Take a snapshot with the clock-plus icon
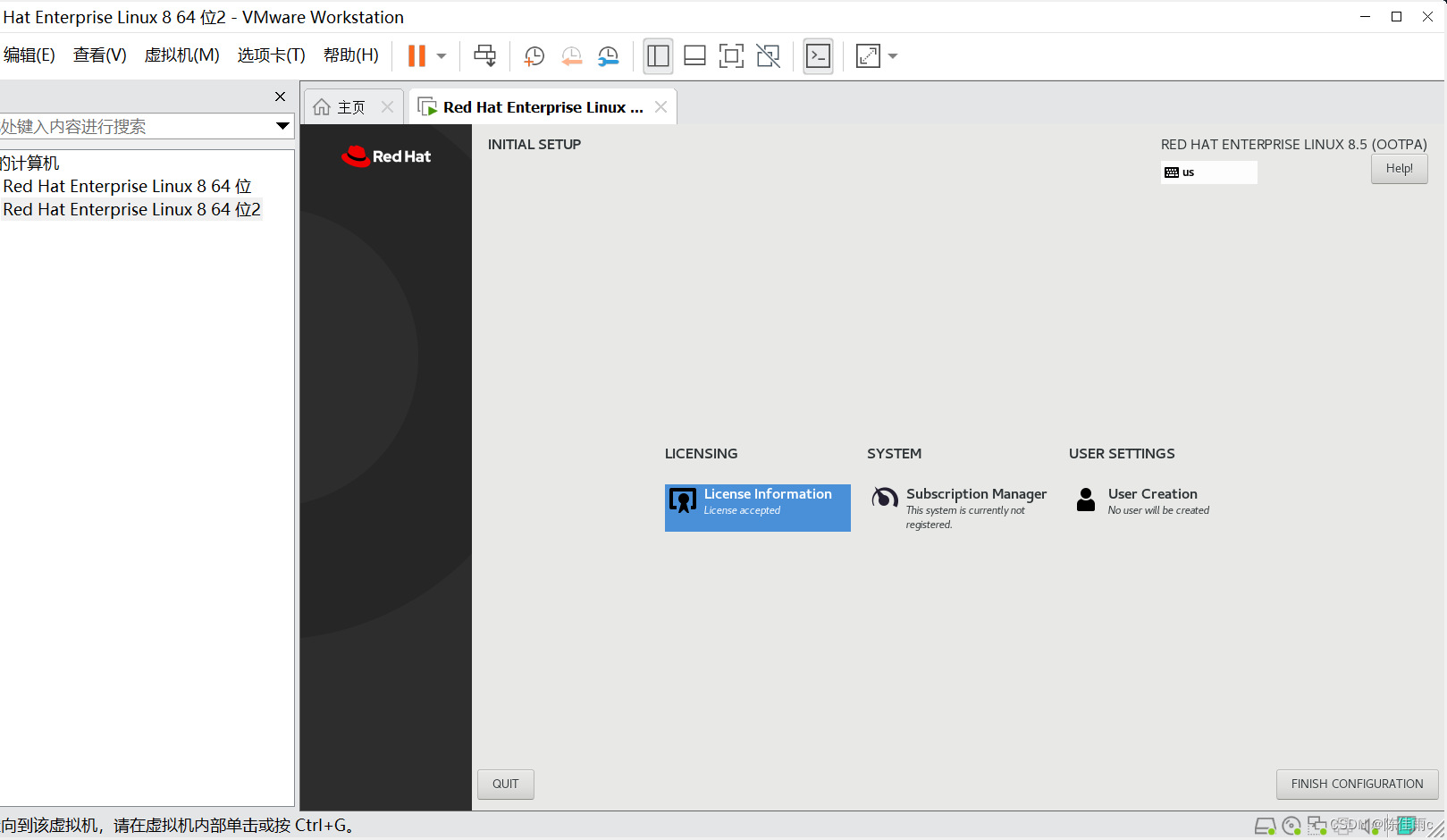Image resolution: width=1447 pixels, height=840 pixels. tap(534, 56)
